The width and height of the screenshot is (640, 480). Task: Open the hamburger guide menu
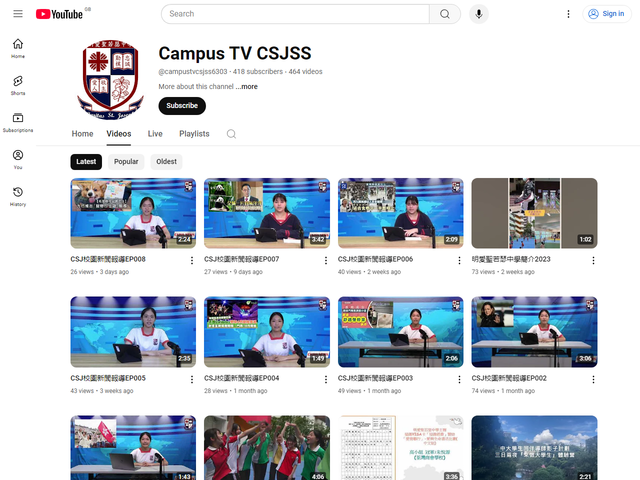pos(18,14)
